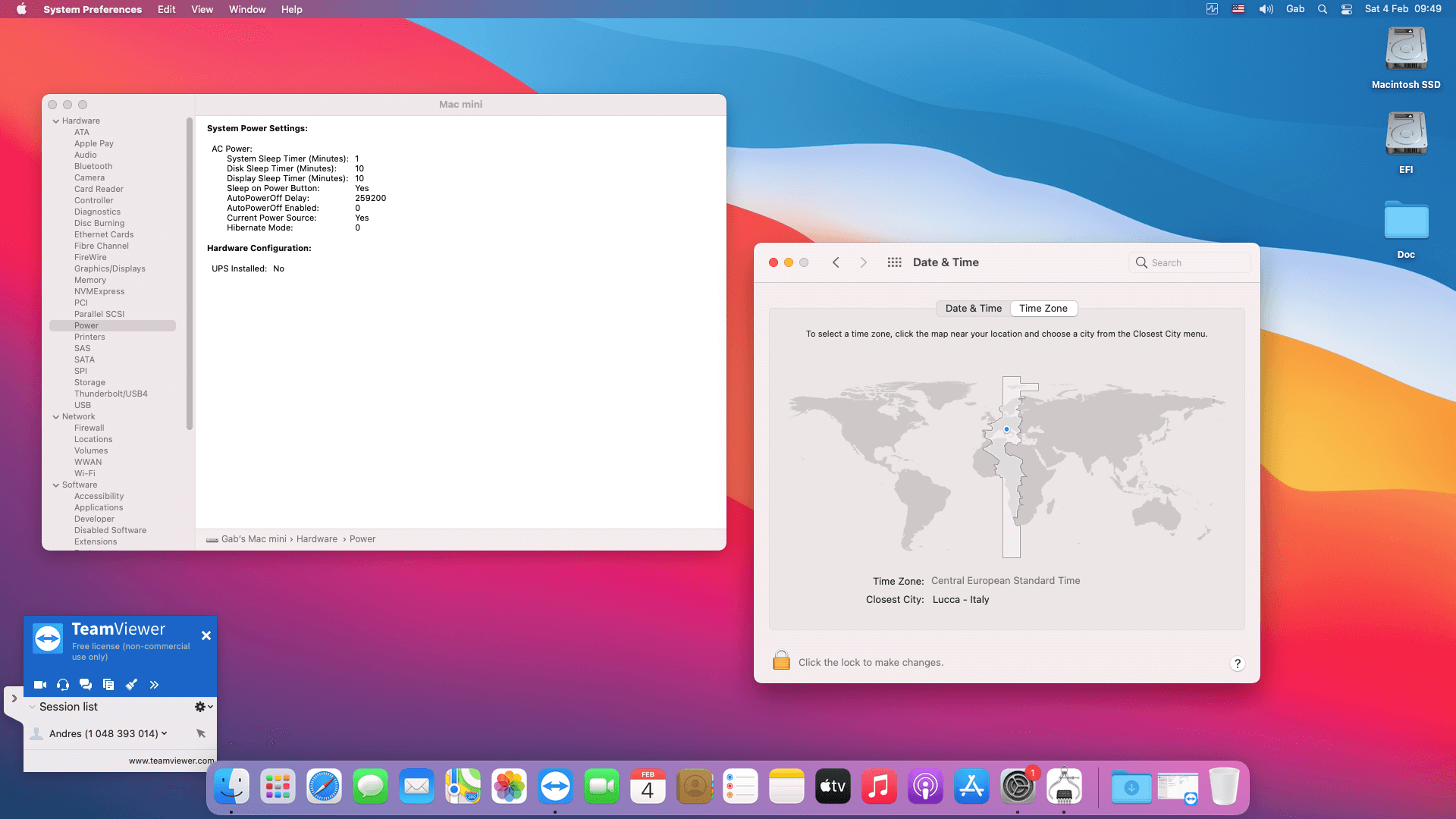Click the TeamViewer headset audio icon
This screenshot has height=819, width=1456.
pos(63,685)
